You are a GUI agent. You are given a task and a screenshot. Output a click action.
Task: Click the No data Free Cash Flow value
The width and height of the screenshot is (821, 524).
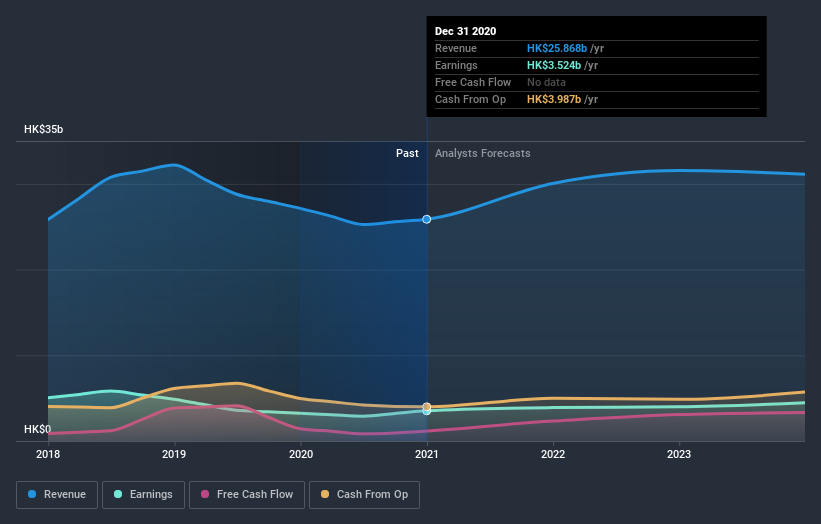pyautogui.click(x=546, y=82)
